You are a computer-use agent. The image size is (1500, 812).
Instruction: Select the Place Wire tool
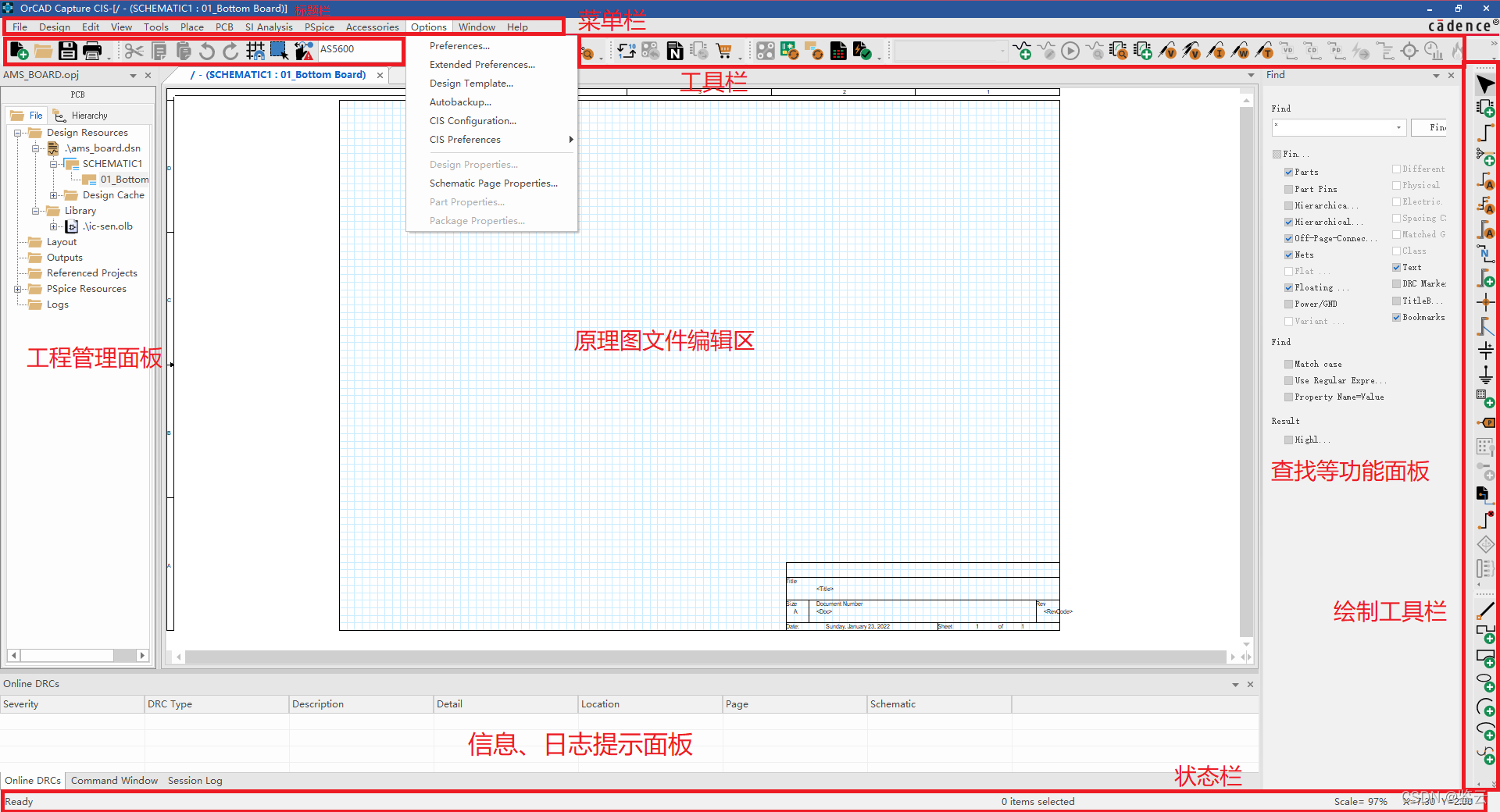point(1485,132)
